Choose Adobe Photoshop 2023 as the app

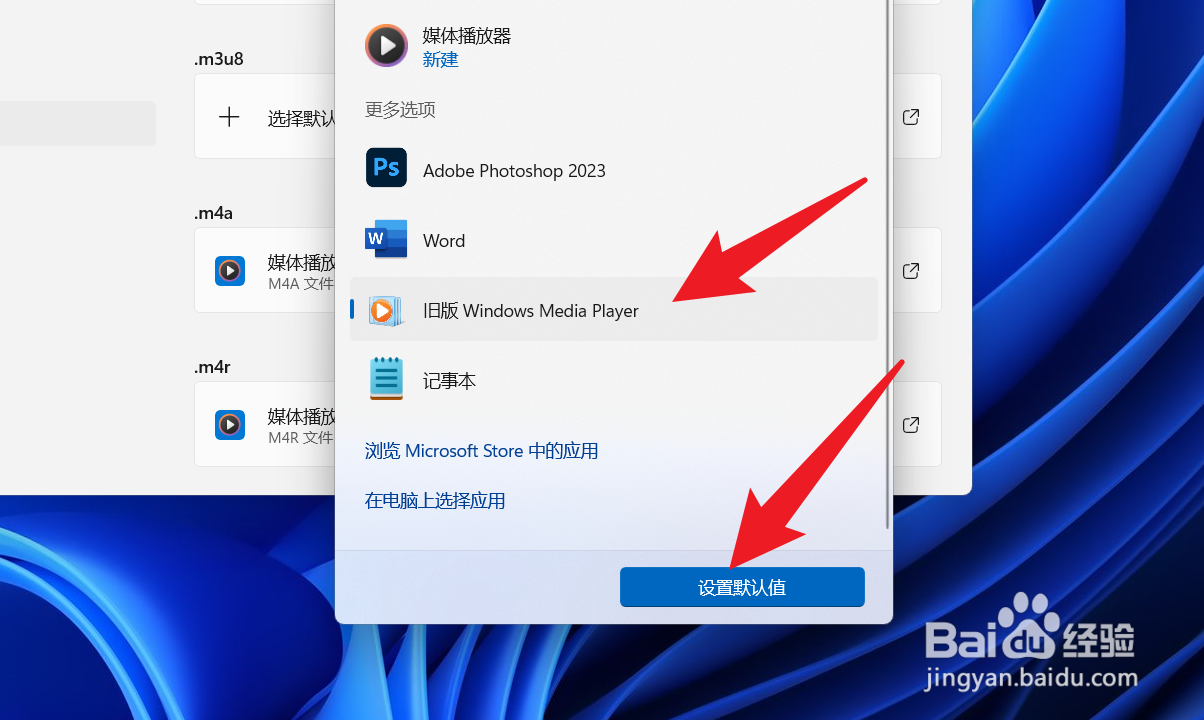(614, 170)
